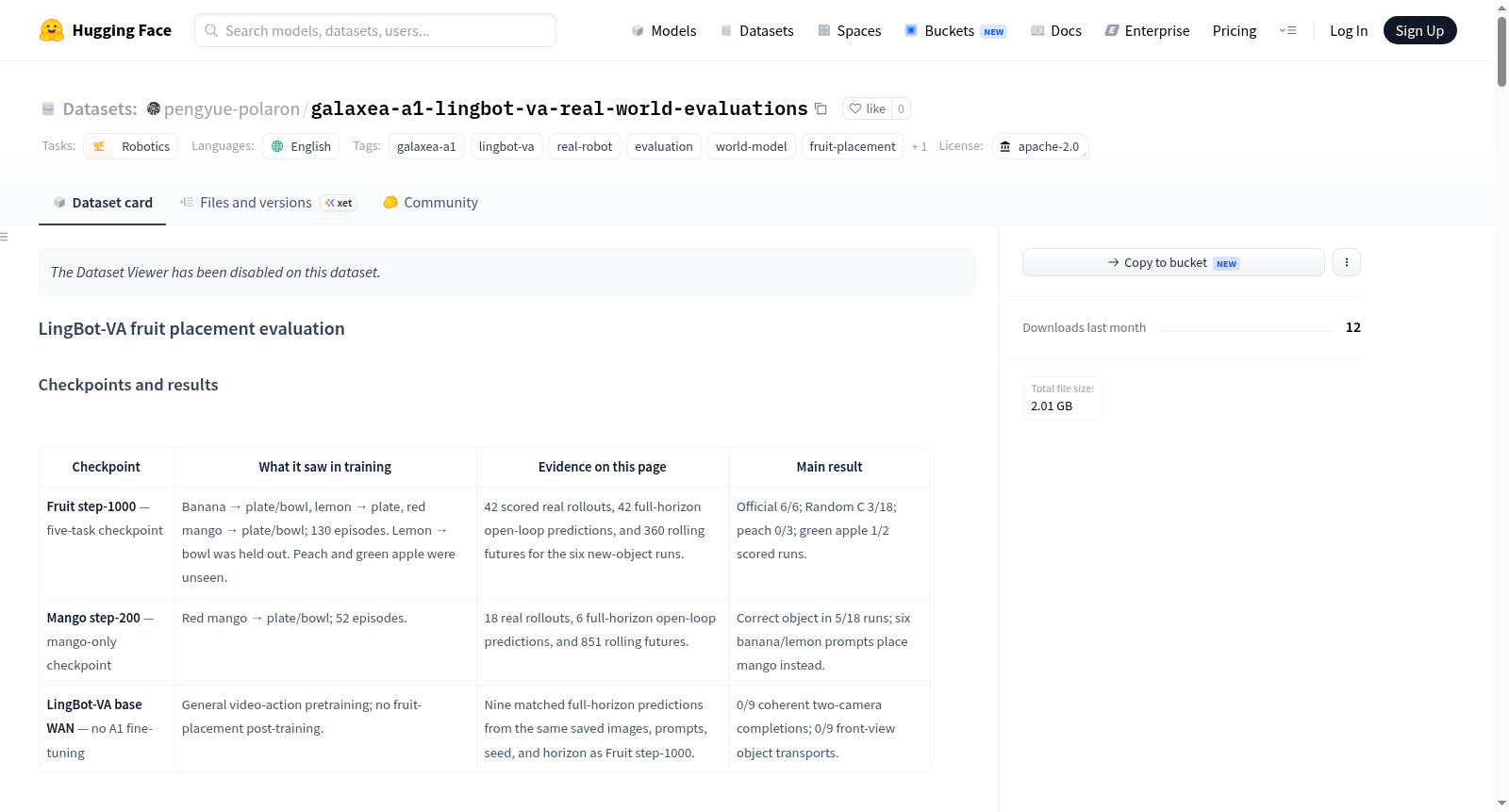This screenshot has width=1509, height=812.
Task: Click the 'Main result' column header
Action: click(829, 467)
